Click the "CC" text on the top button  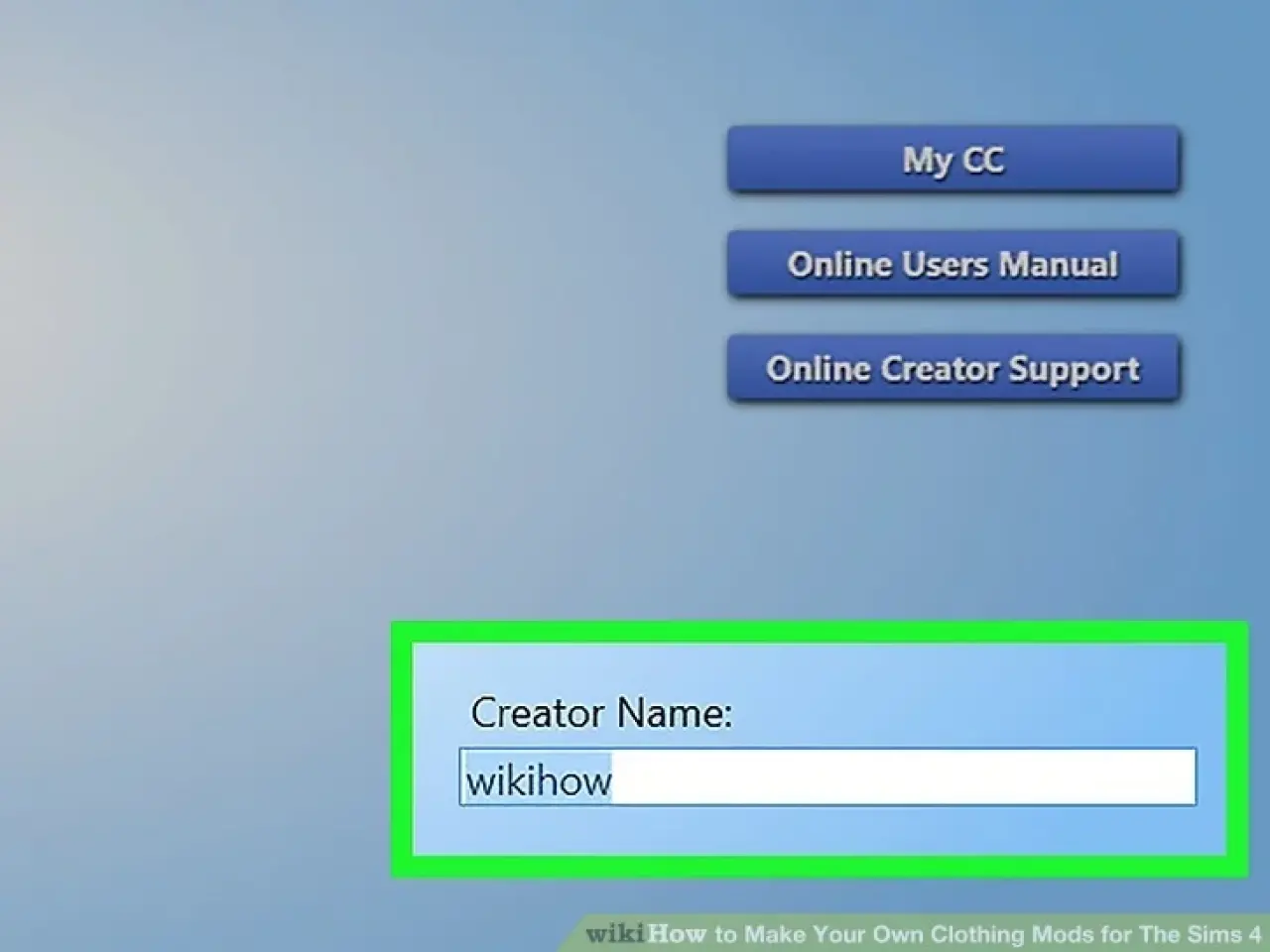pyautogui.click(x=982, y=160)
